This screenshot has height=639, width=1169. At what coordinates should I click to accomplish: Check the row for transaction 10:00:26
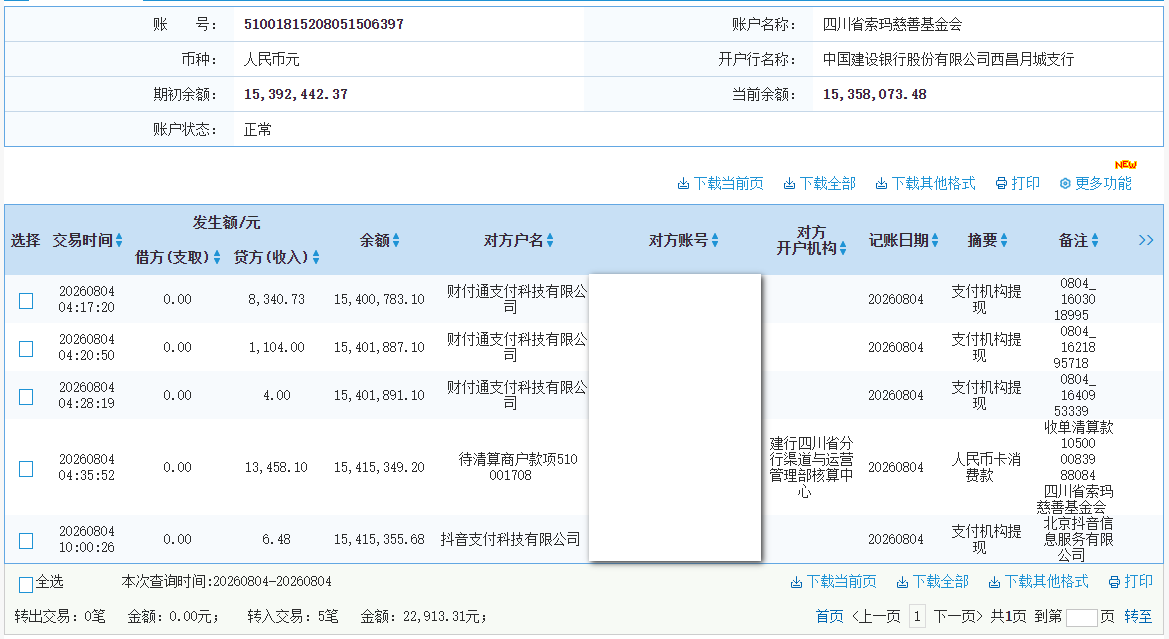point(26,541)
